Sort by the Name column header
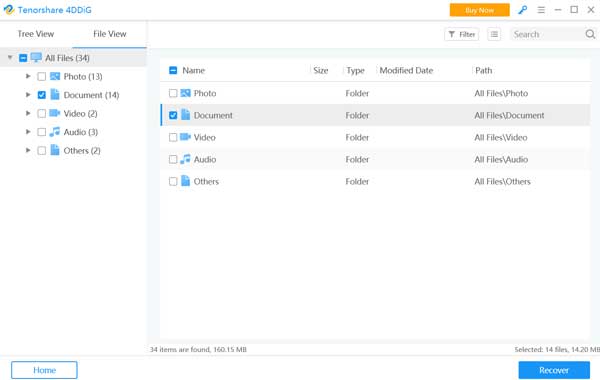600x380 pixels. (193, 70)
